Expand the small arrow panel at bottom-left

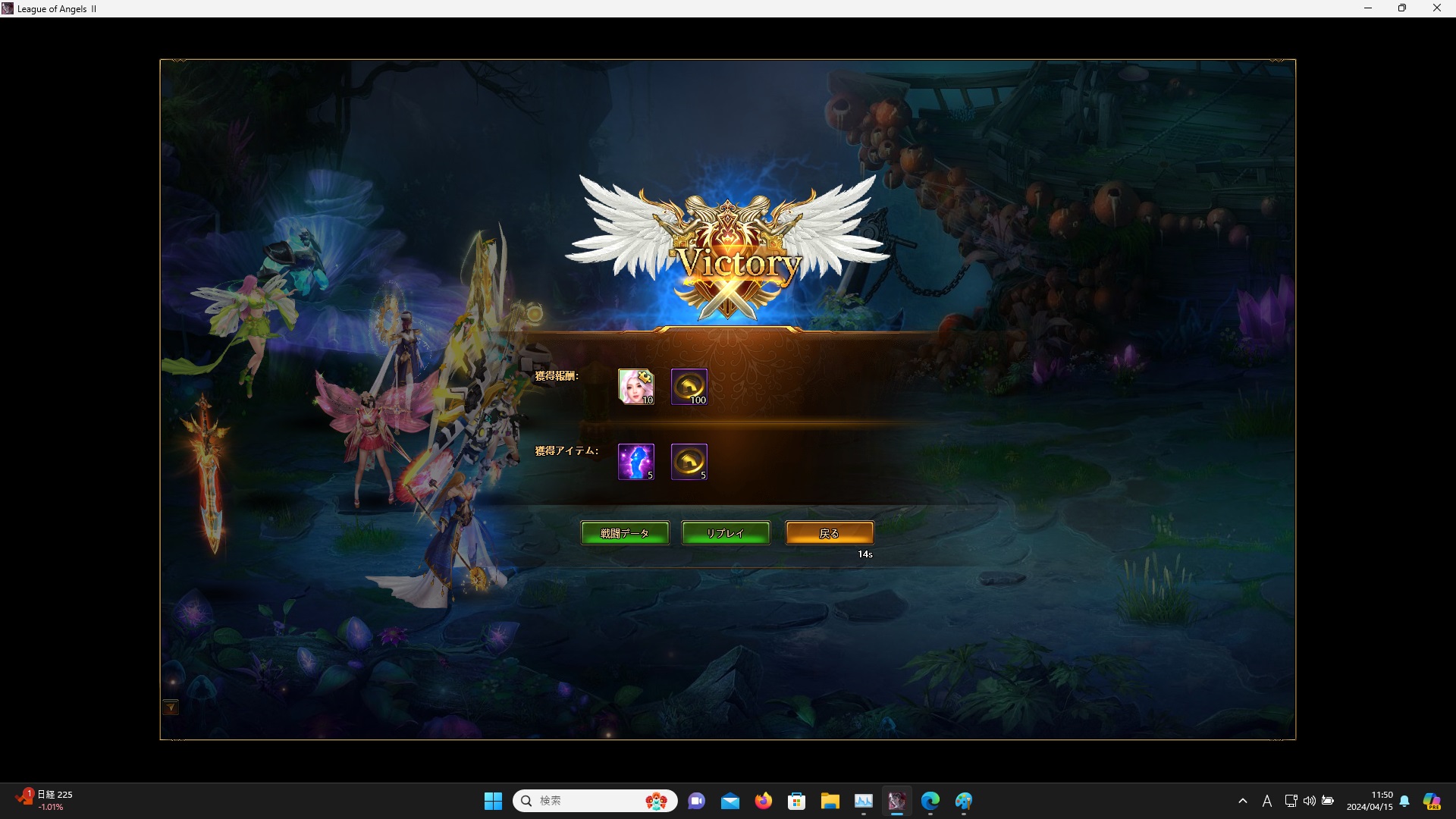click(171, 708)
